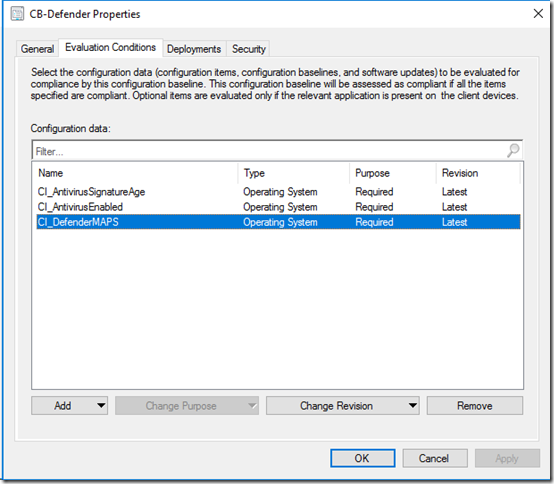Open the Security tab
Image resolution: width=554 pixels, height=484 pixels.
[248, 49]
